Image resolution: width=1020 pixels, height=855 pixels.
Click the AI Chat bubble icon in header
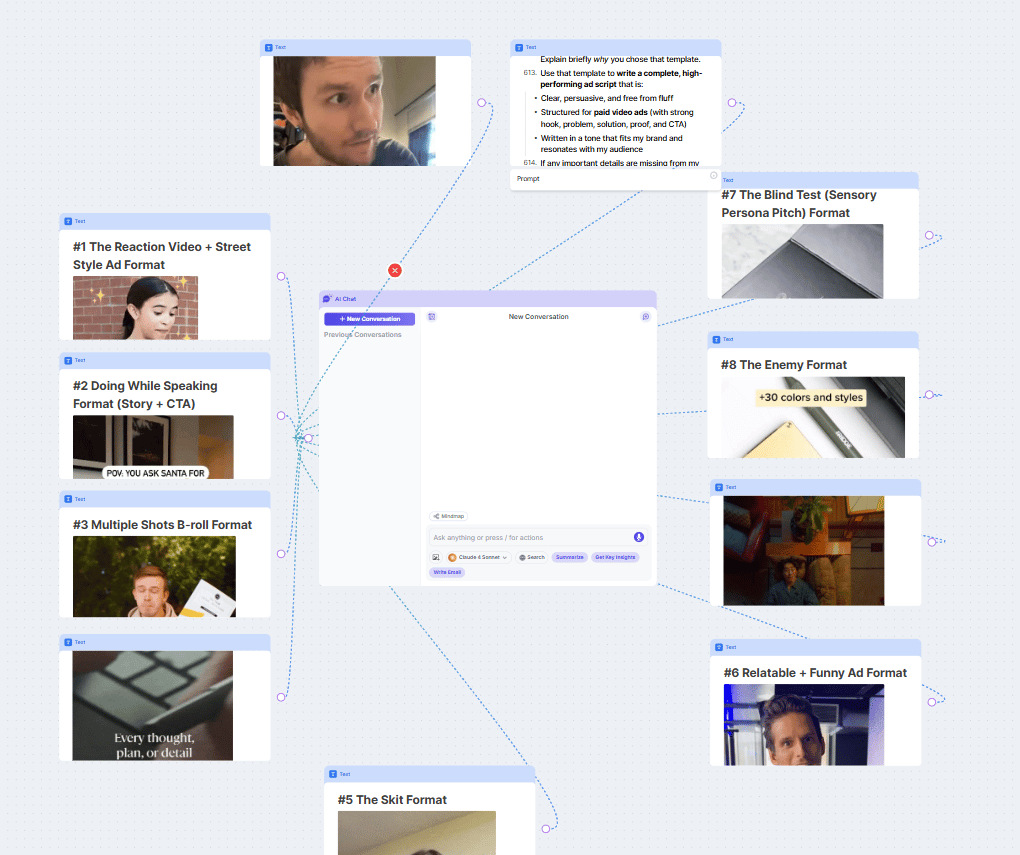point(327,299)
